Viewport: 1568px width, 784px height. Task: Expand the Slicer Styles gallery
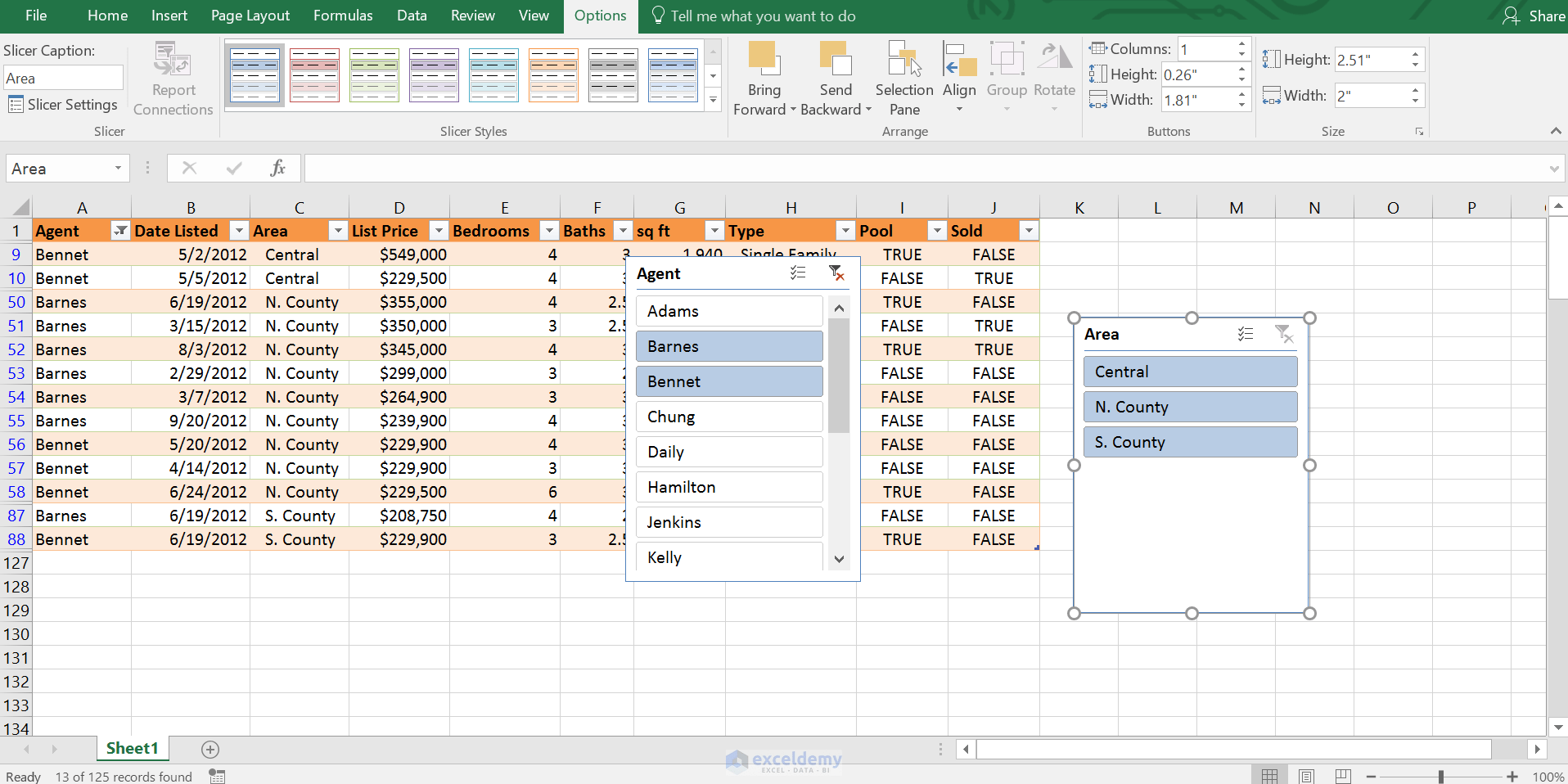[713, 100]
